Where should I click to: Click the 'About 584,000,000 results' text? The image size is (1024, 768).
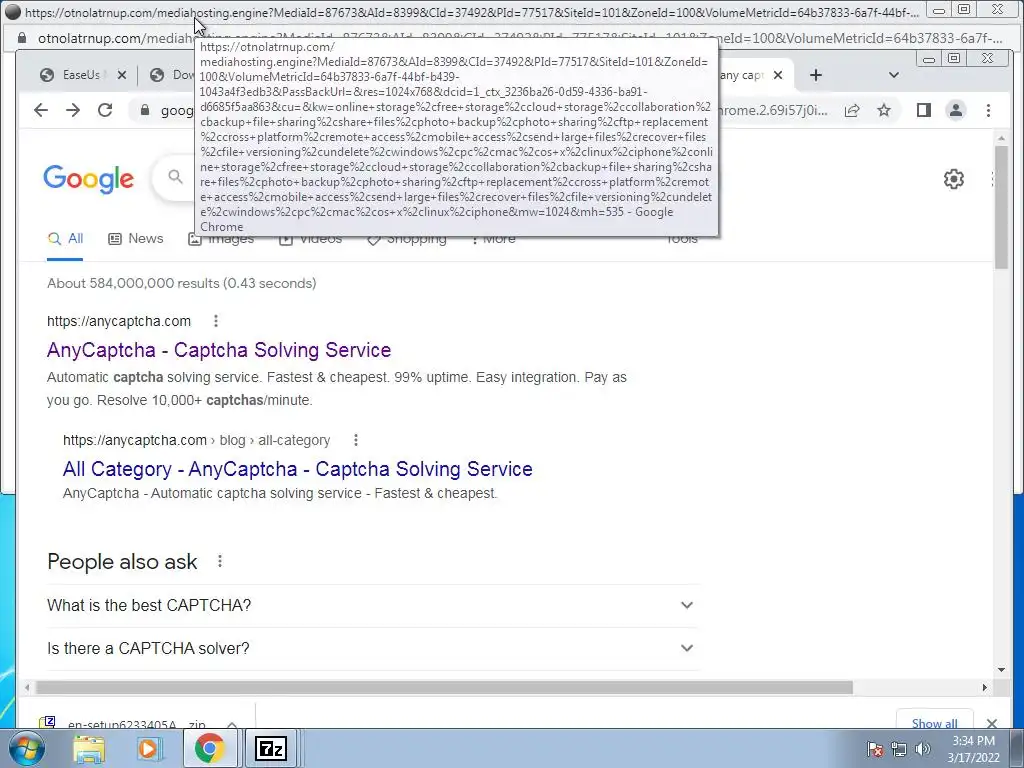pos(182,283)
